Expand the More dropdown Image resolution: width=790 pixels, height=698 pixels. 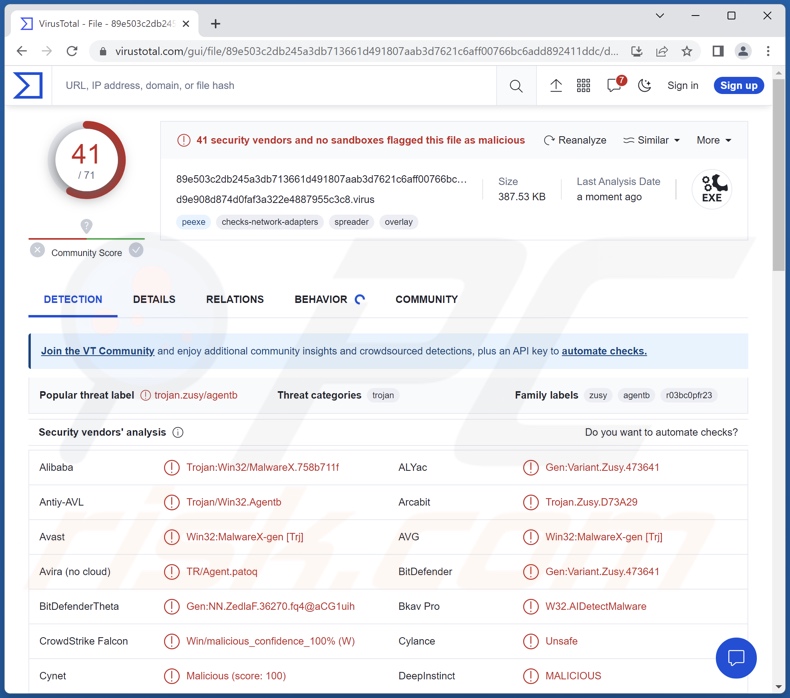[x=713, y=140]
